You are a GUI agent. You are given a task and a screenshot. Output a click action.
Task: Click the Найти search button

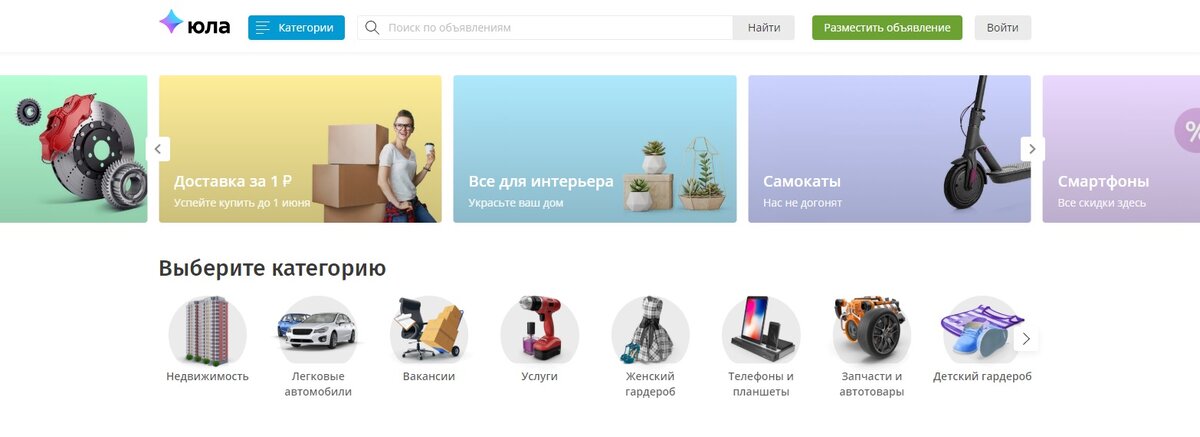764,28
